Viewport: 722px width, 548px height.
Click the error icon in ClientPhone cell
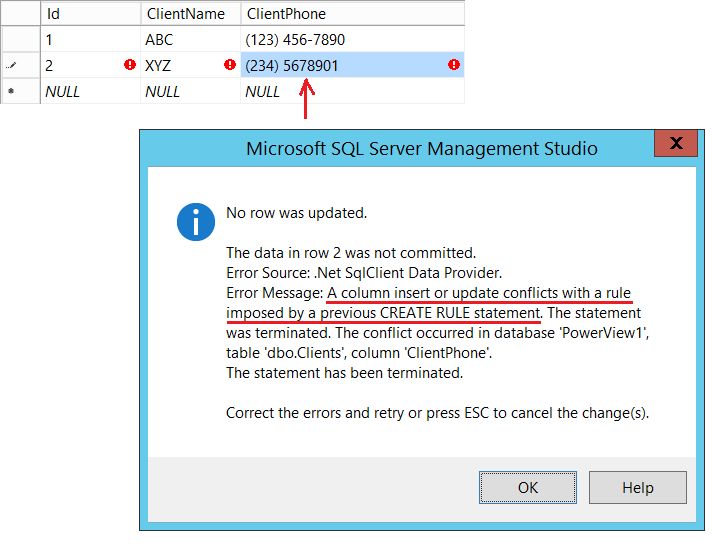click(x=454, y=64)
